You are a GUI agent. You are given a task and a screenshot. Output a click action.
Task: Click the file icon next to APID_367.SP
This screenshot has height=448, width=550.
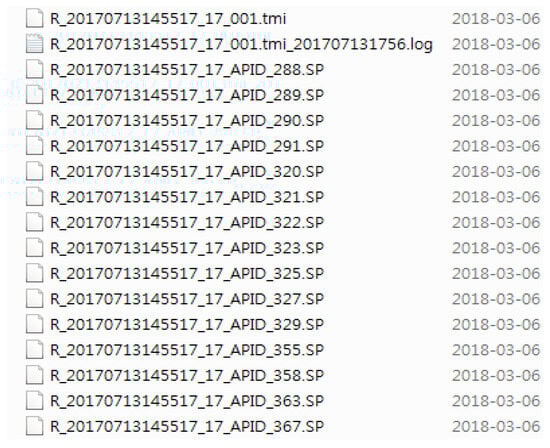(34, 427)
